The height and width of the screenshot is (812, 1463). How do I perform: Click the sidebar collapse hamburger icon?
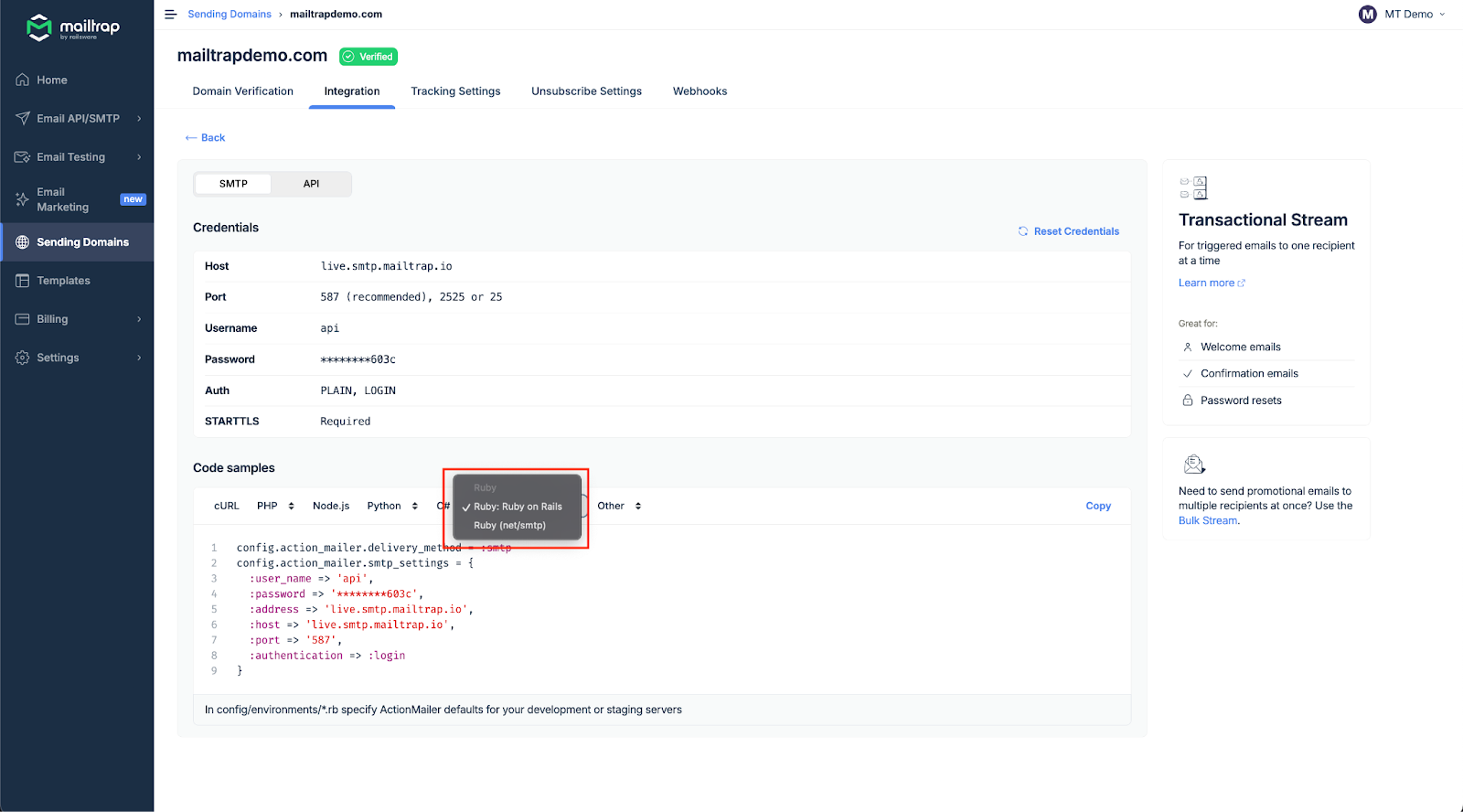pyautogui.click(x=170, y=15)
